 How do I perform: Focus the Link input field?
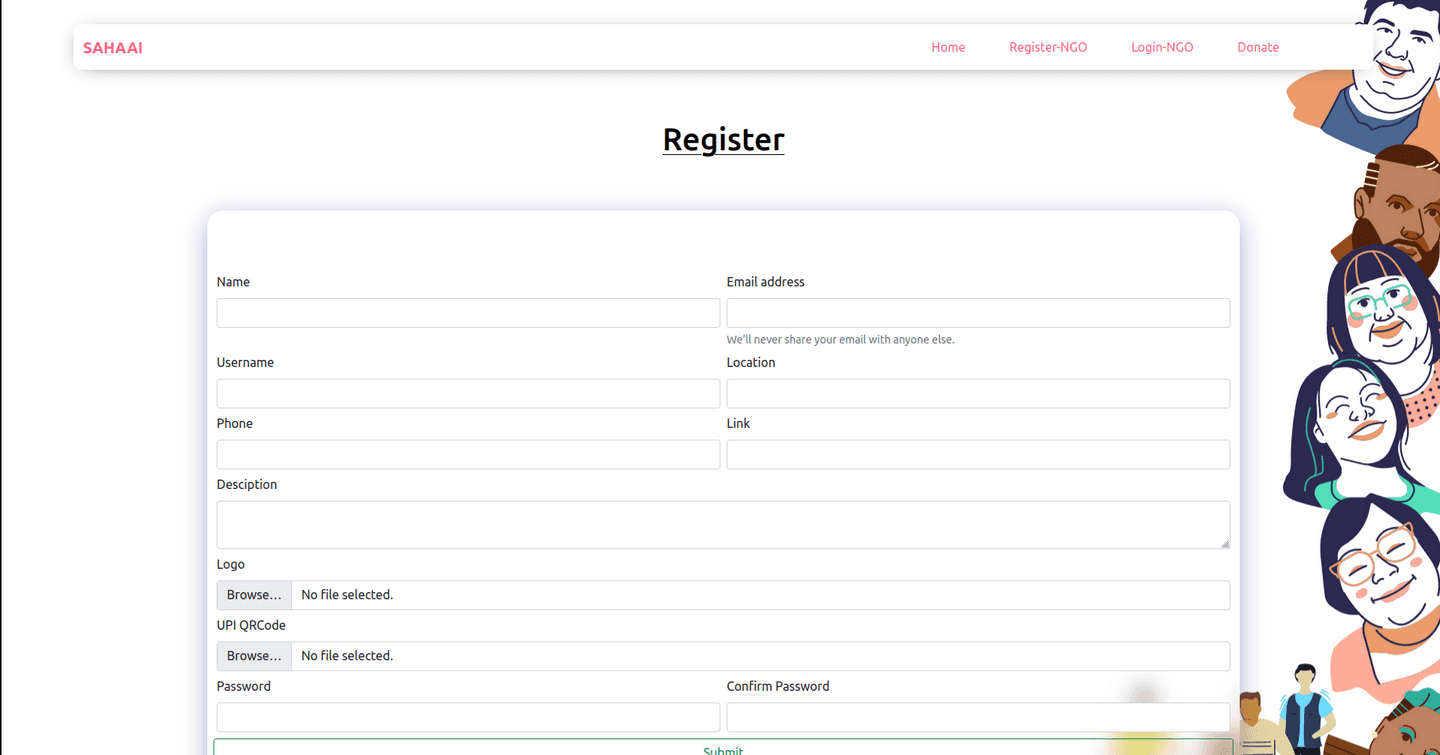point(978,454)
